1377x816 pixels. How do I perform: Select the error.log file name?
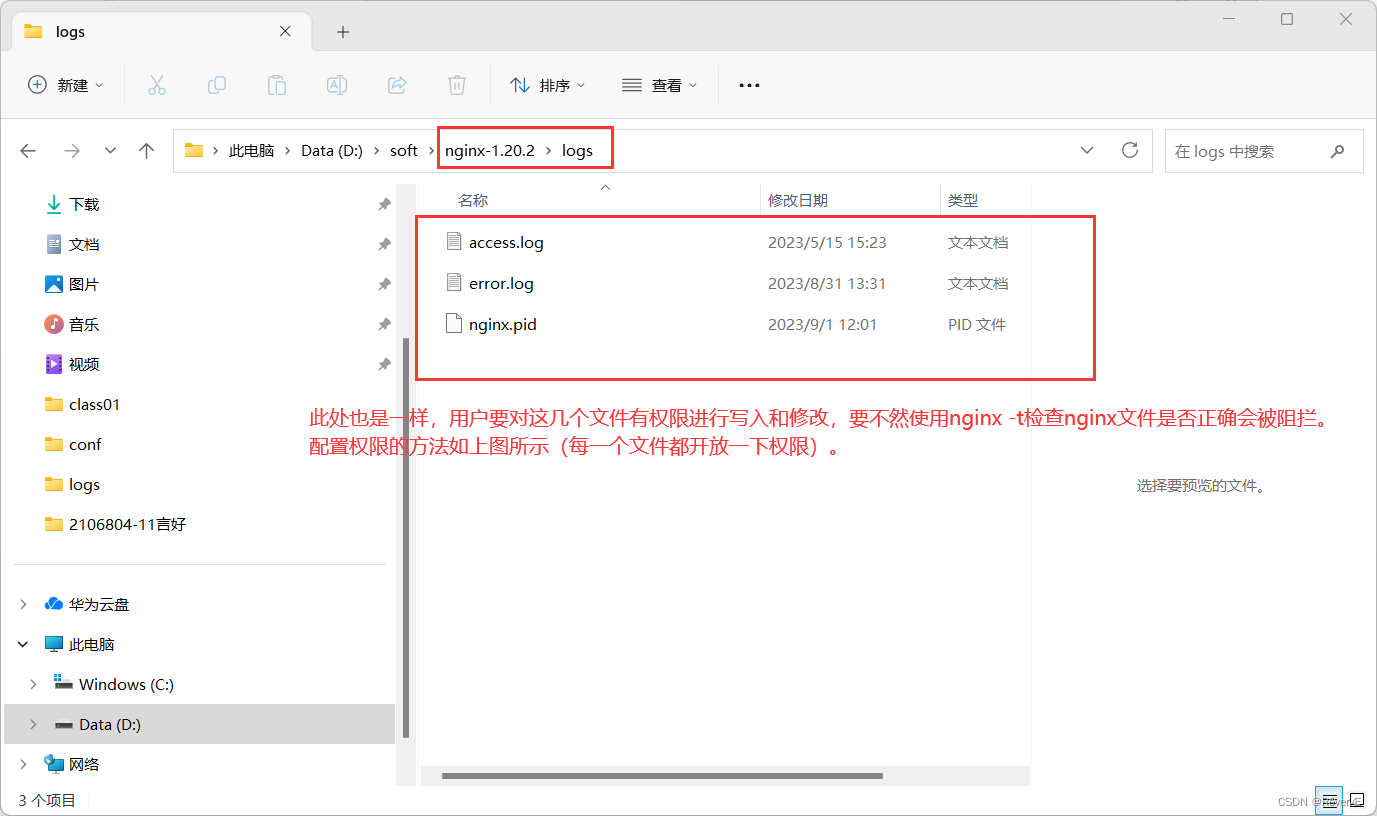(501, 283)
